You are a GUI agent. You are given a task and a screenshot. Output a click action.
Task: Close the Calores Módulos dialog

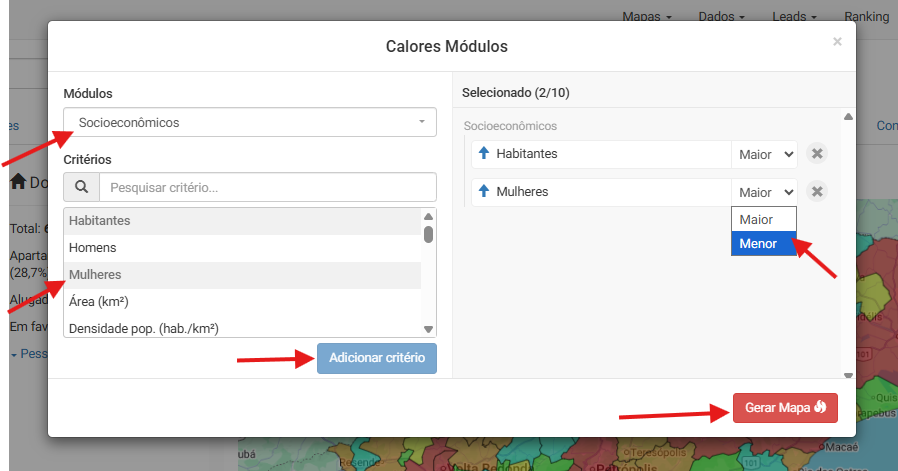tap(837, 42)
